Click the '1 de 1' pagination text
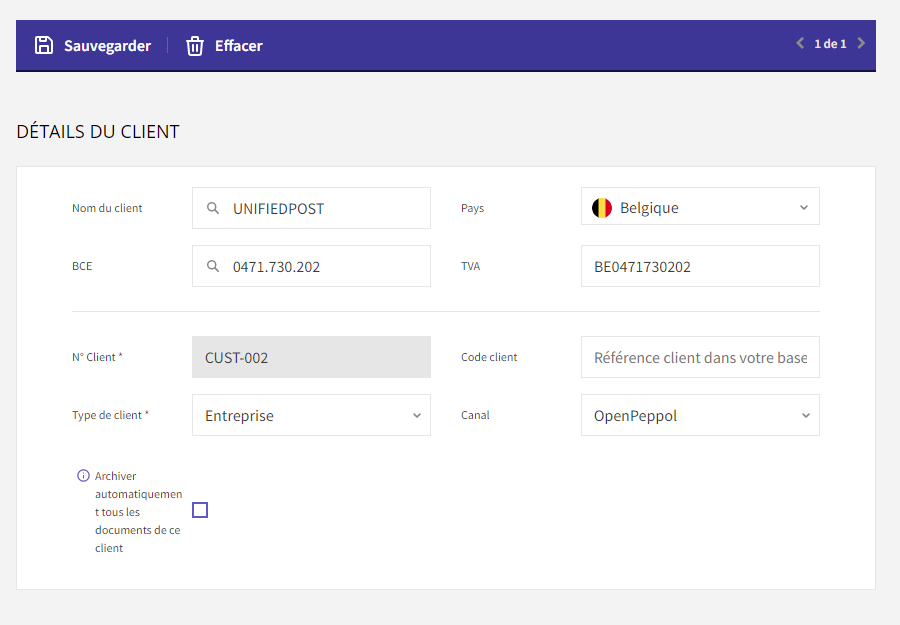Screen dimensions: 900x625 pos(830,44)
